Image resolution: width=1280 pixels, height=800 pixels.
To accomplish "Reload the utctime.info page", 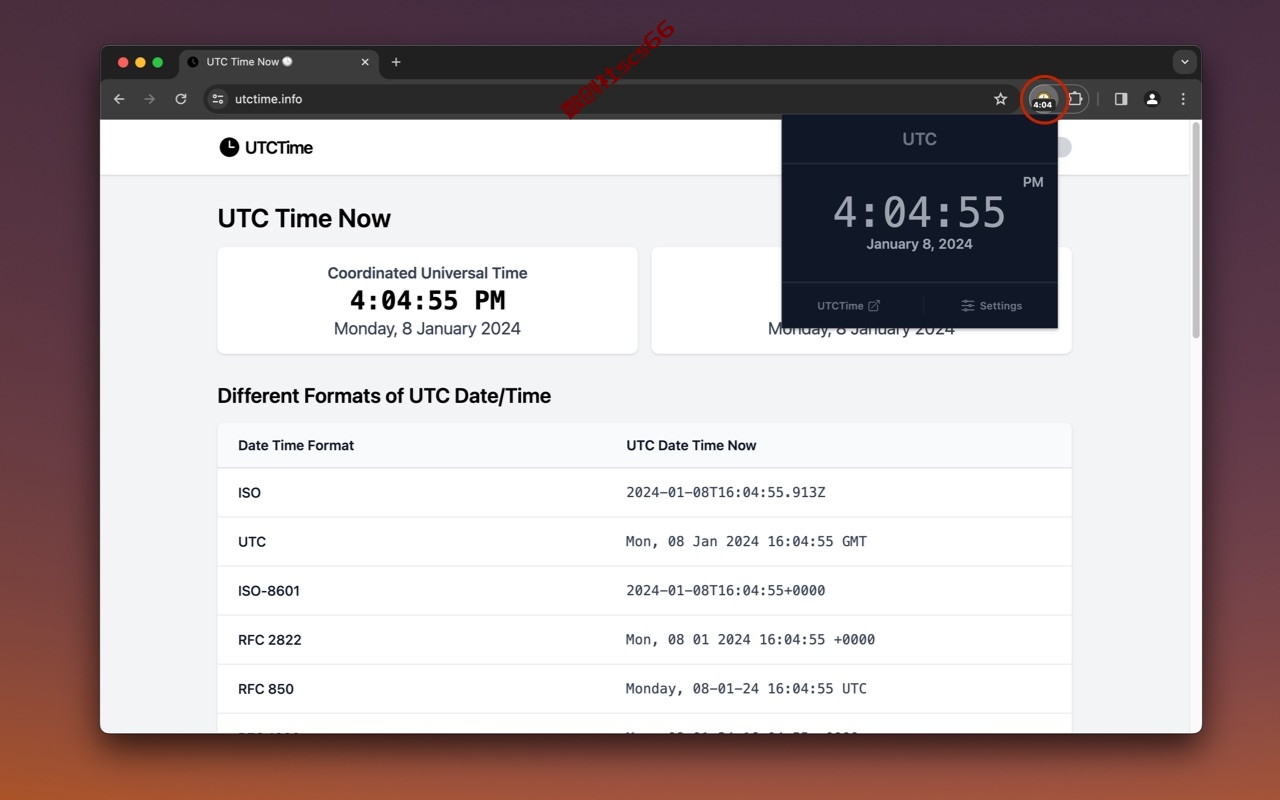I will 181,99.
